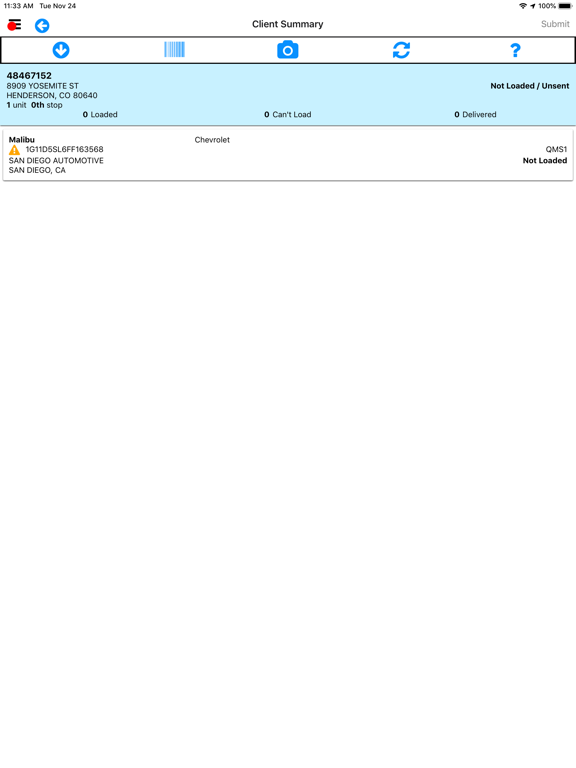The height and width of the screenshot is (768, 576).
Task: Tap the Chevrolet make label
Action: click(212, 140)
